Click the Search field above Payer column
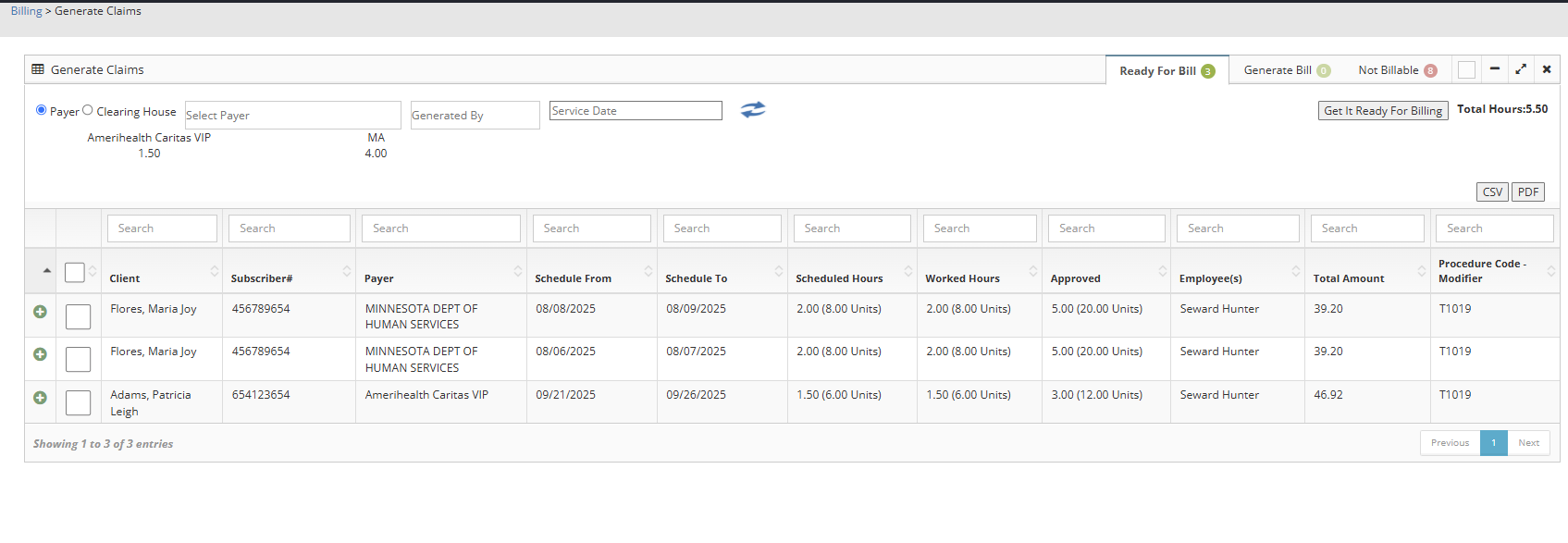The height and width of the screenshot is (543, 1568). [x=440, y=228]
